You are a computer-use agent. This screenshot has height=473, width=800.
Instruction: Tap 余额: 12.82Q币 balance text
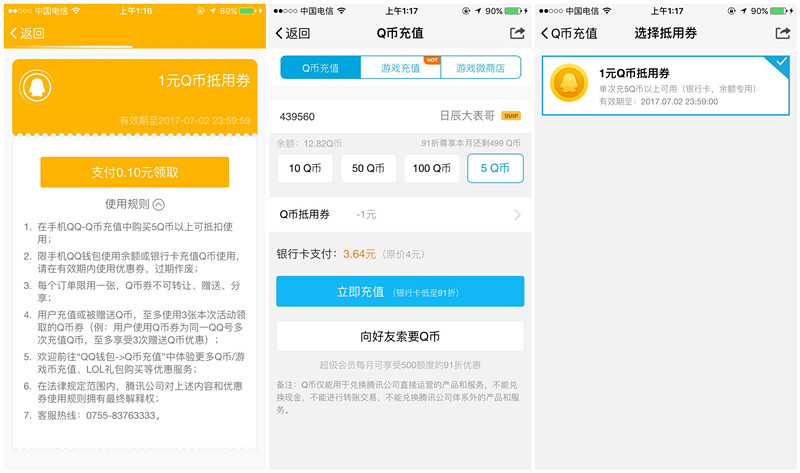click(309, 143)
